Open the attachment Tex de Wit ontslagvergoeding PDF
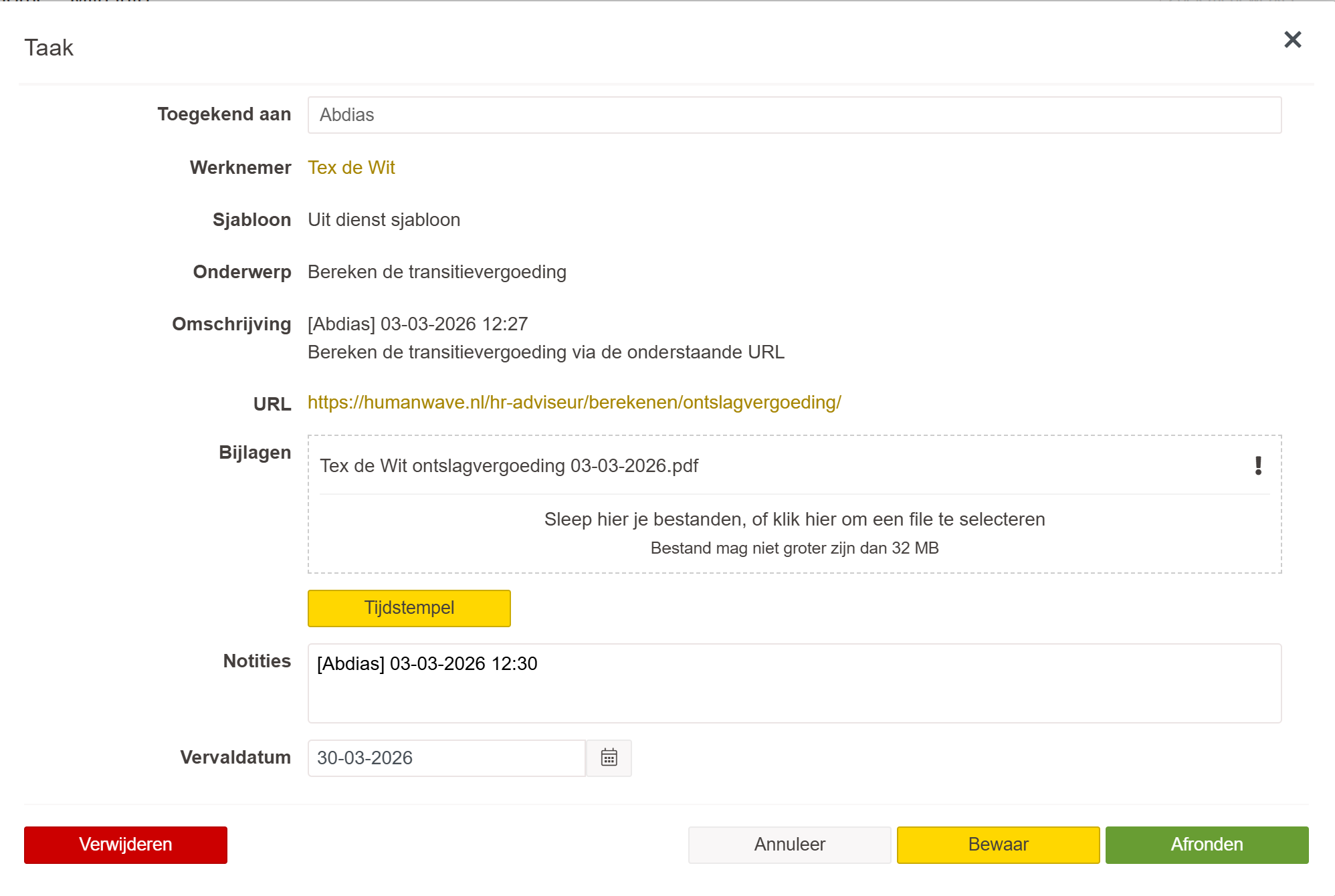1335x896 pixels. coord(508,465)
